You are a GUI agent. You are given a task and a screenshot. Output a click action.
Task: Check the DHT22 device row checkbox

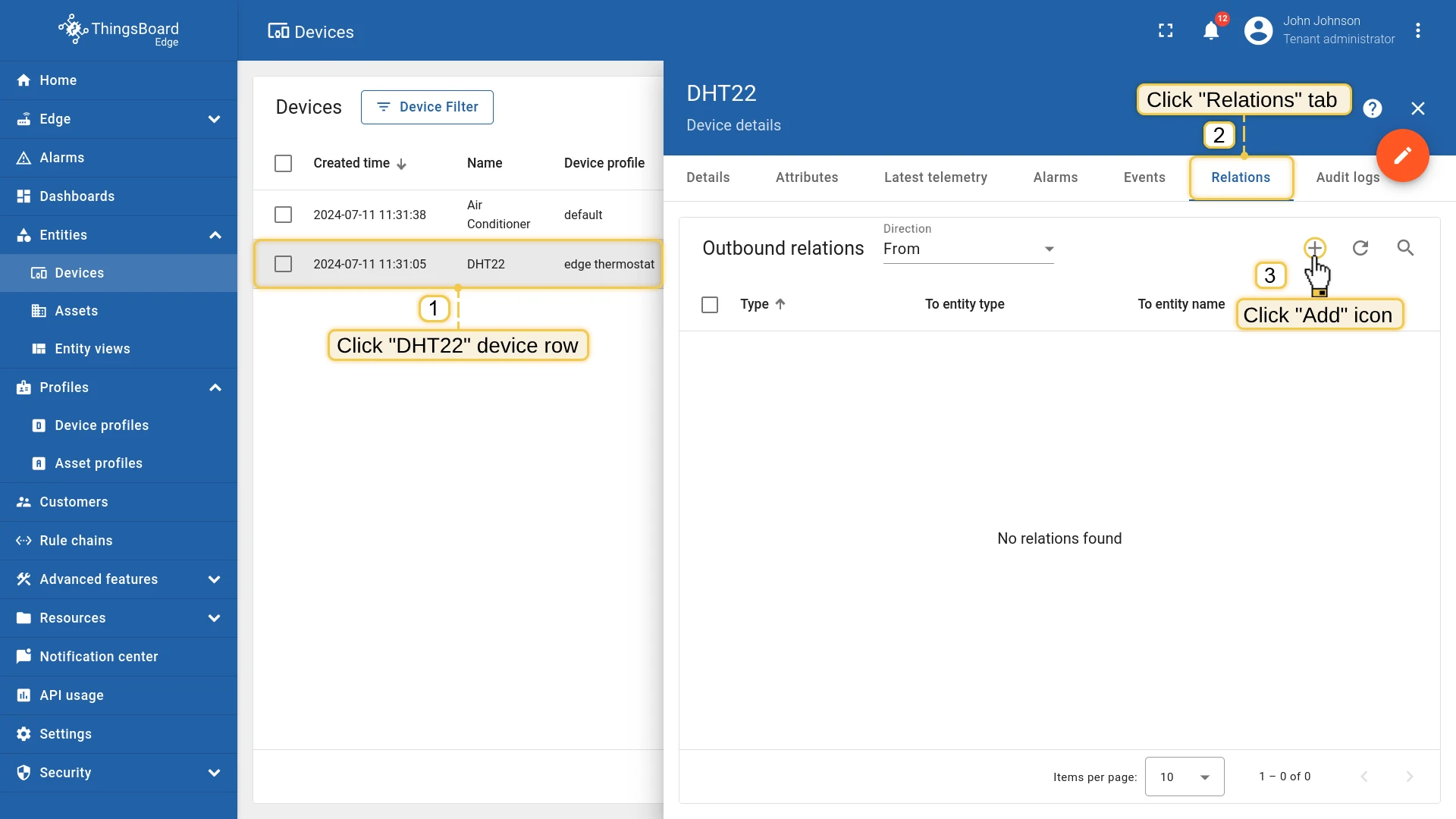tap(283, 264)
